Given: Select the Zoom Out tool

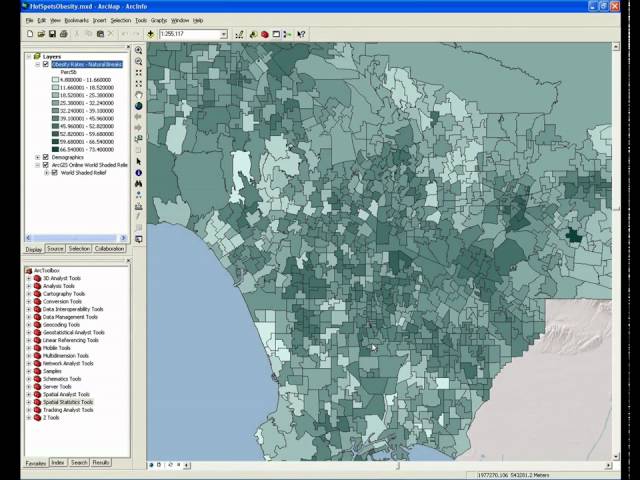Looking at the screenshot, I should pos(139,62).
